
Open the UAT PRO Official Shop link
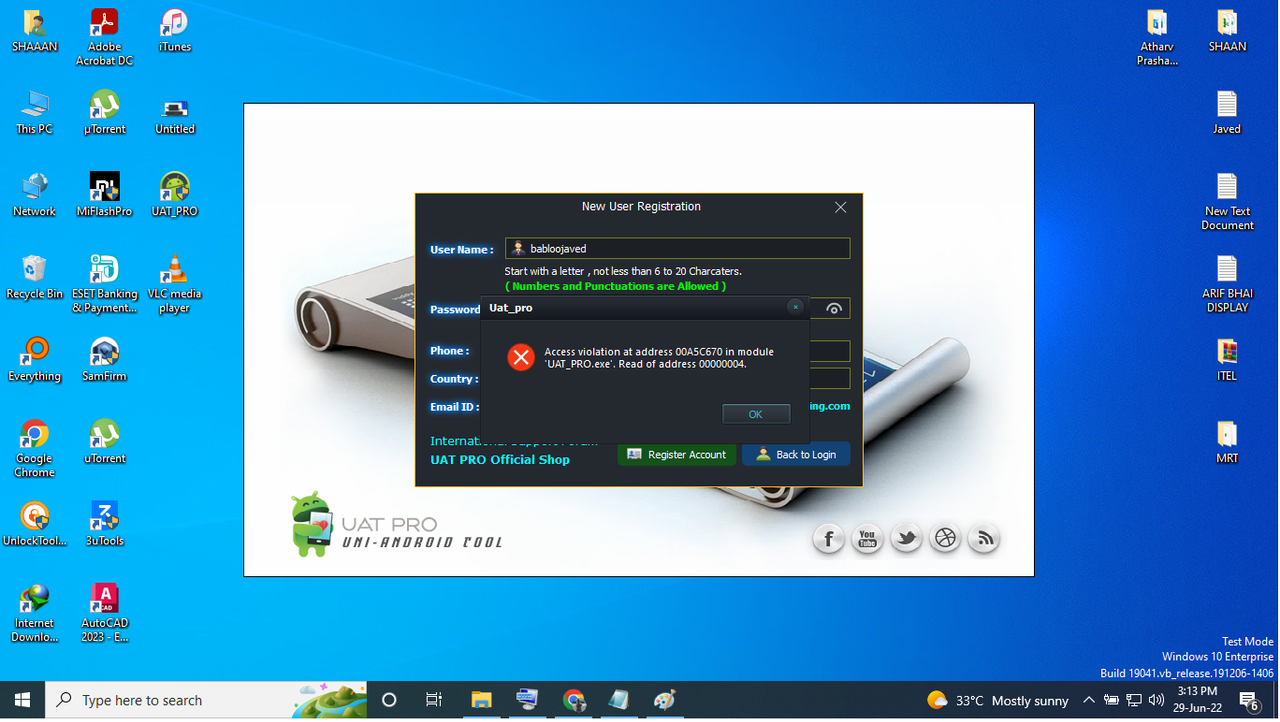(500, 460)
